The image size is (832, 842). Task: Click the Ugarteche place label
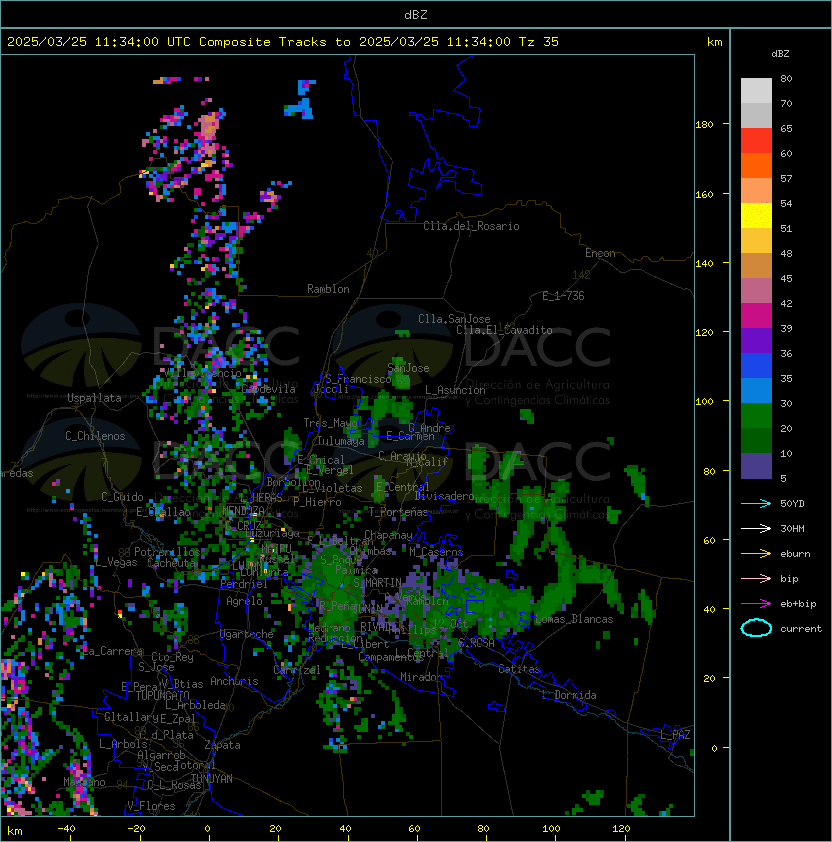click(x=247, y=634)
